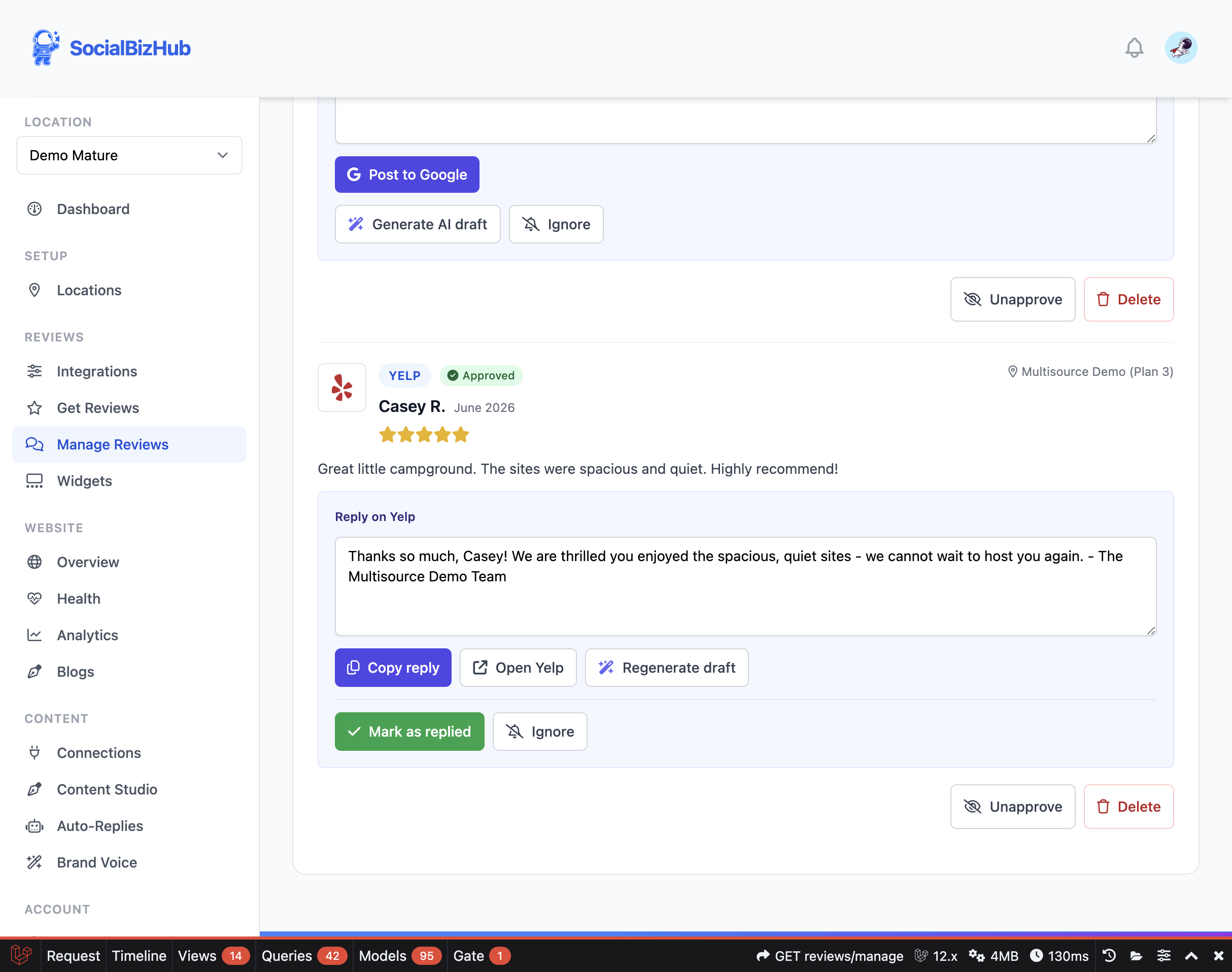The image size is (1232, 972).
Task: Unapprove Casey R.'s Yelp review
Action: pyautogui.click(x=1012, y=807)
